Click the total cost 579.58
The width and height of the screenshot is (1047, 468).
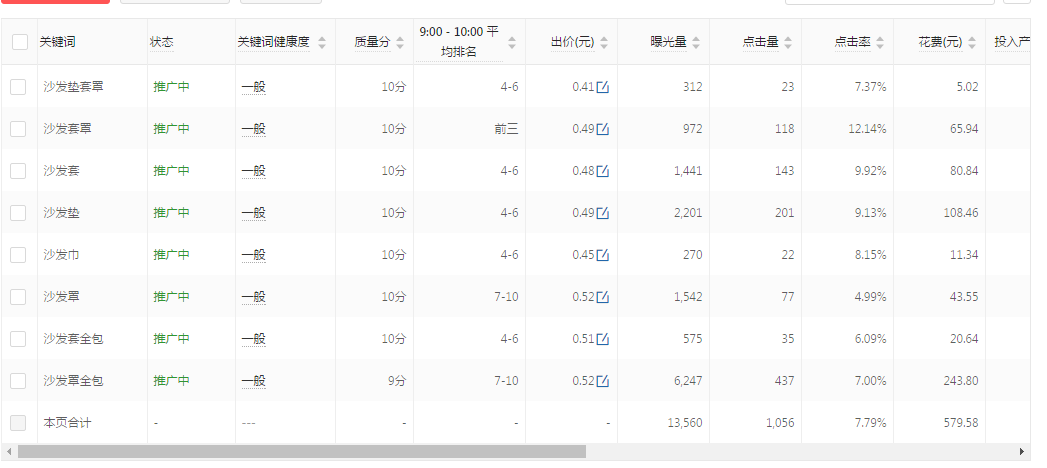coord(961,423)
